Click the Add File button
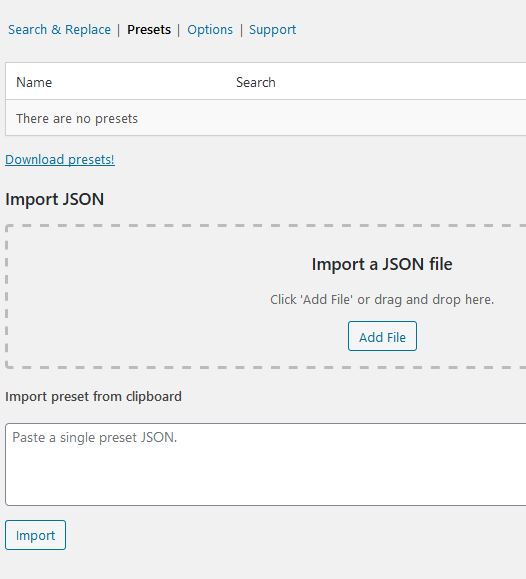This screenshot has height=579, width=526. tap(382, 336)
